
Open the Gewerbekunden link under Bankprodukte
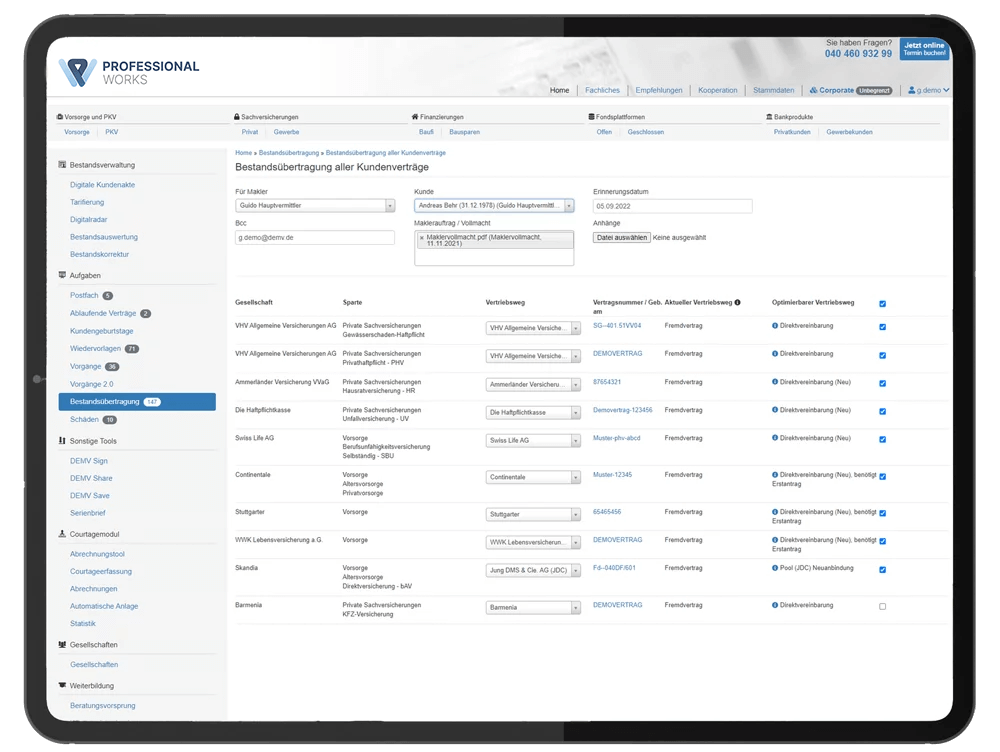[849, 132]
